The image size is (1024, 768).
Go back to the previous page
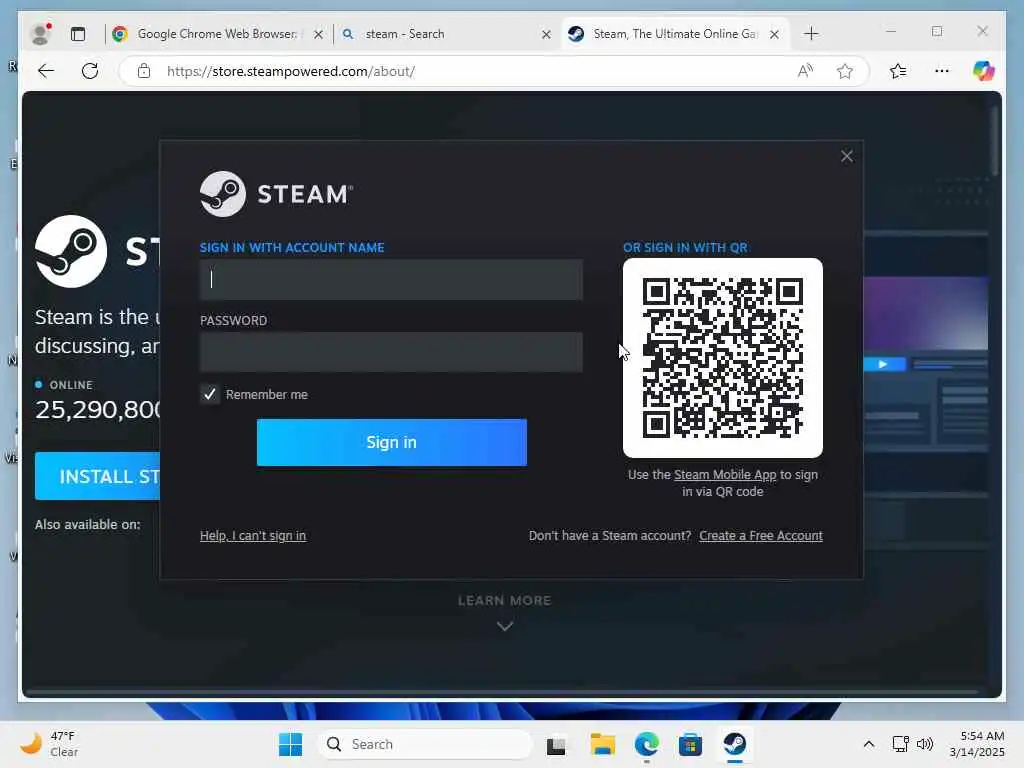[46, 71]
